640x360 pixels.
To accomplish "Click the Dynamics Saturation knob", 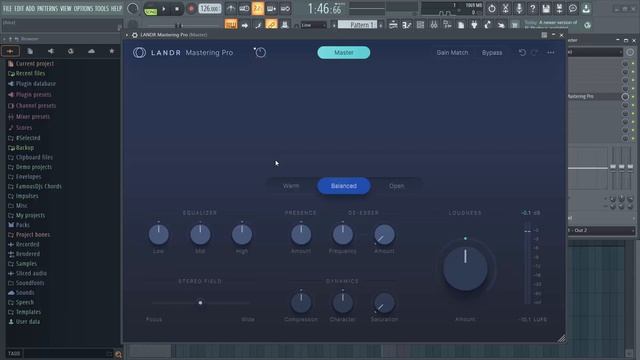I will pyautogui.click(x=384, y=303).
